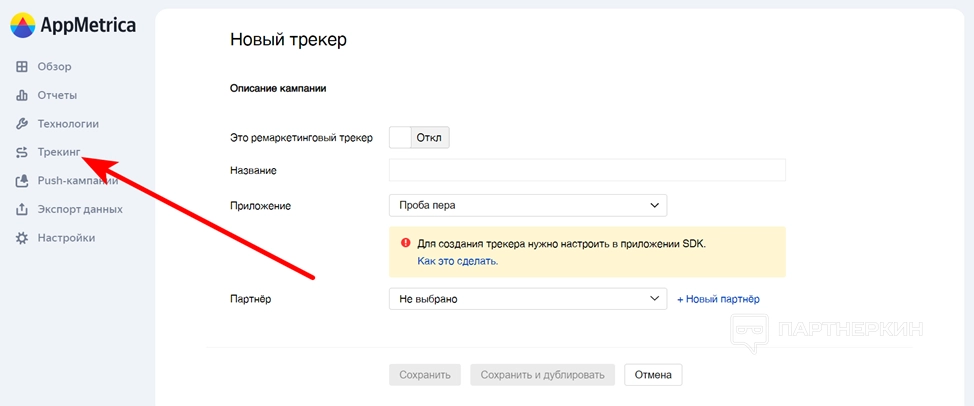The image size is (974, 406).
Task: Click the Технологии wrench icon
Action: 22,124
